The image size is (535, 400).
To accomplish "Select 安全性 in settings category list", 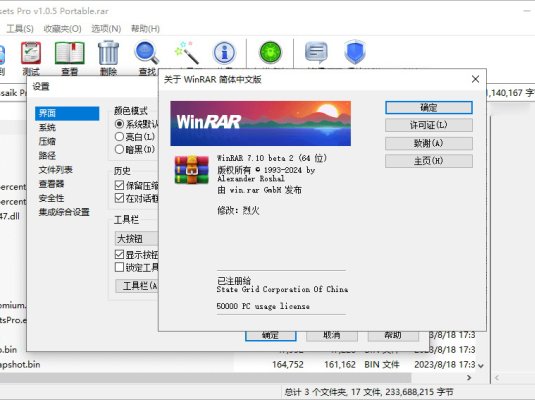I will pos(51,198).
